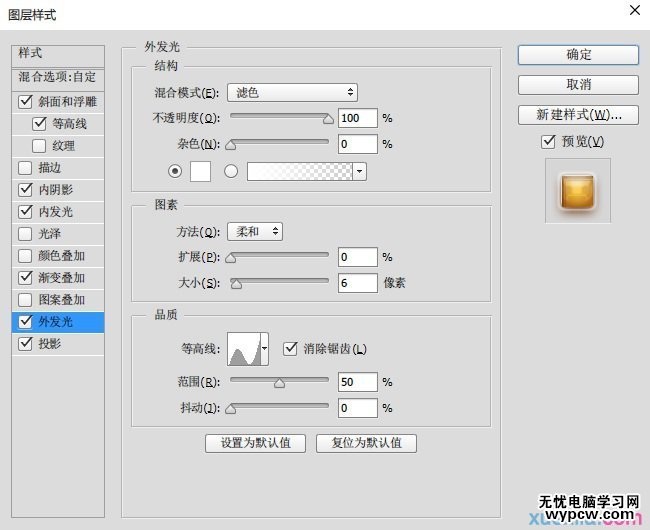Click the 确定 button
This screenshot has width=650, height=530.
click(x=578, y=55)
